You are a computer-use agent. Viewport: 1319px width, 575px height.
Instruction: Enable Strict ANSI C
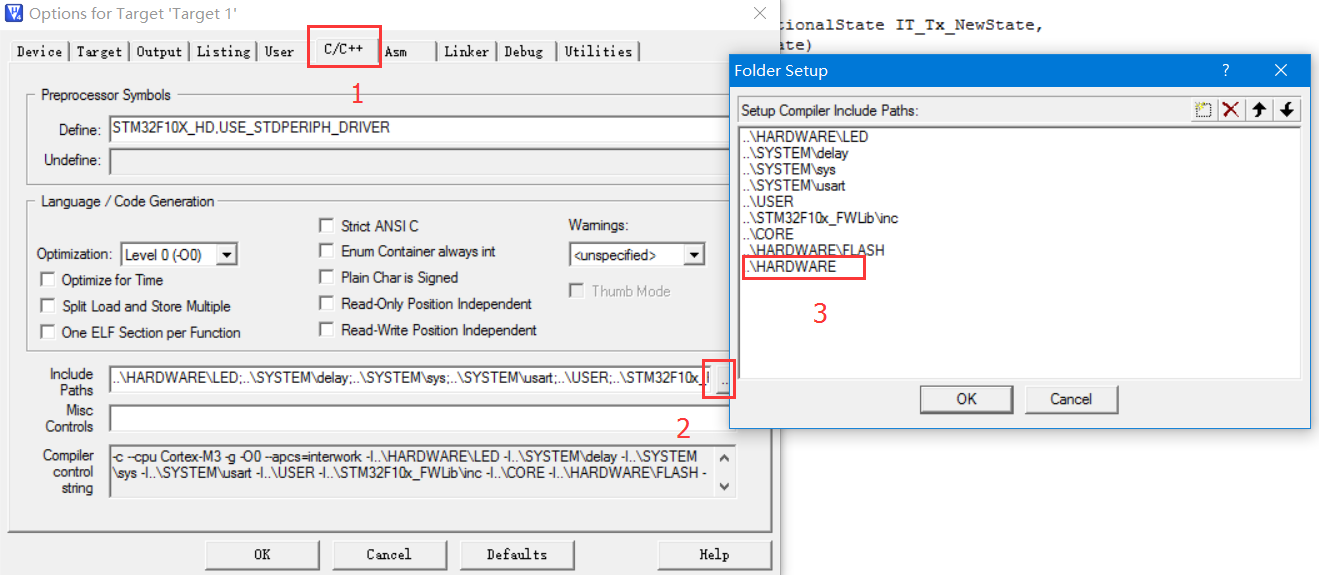tap(326, 226)
